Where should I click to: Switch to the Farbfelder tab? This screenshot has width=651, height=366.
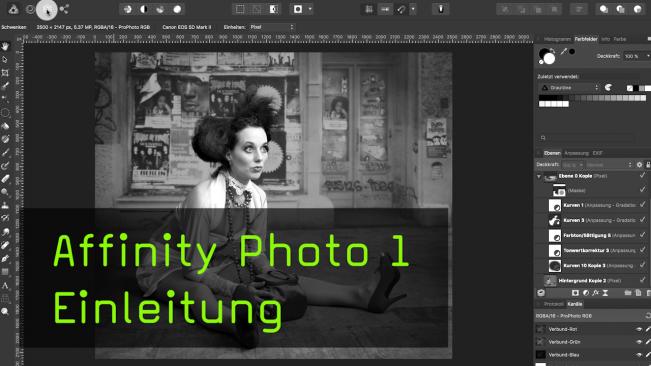(x=586, y=39)
